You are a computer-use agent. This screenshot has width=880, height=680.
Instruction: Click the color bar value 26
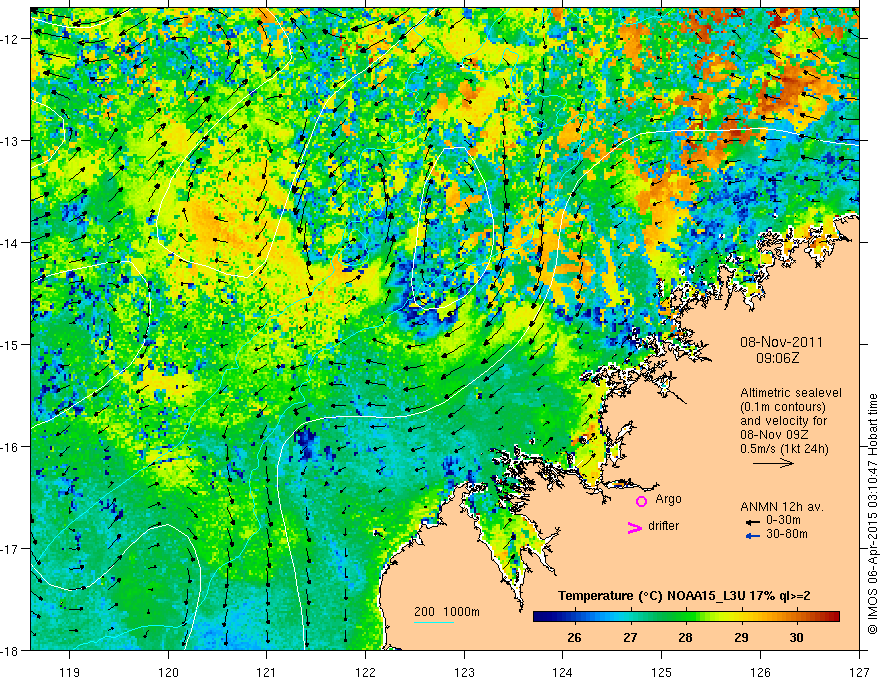(x=574, y=637)
